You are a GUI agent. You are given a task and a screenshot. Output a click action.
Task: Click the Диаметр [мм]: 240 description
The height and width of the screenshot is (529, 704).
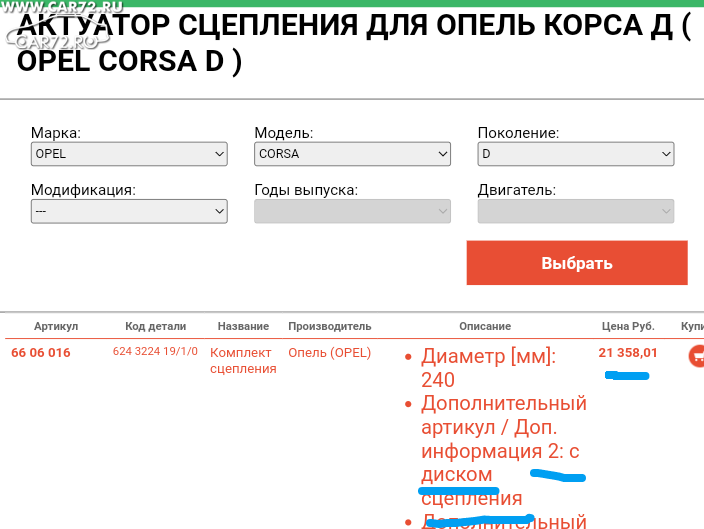coord(488,368)
